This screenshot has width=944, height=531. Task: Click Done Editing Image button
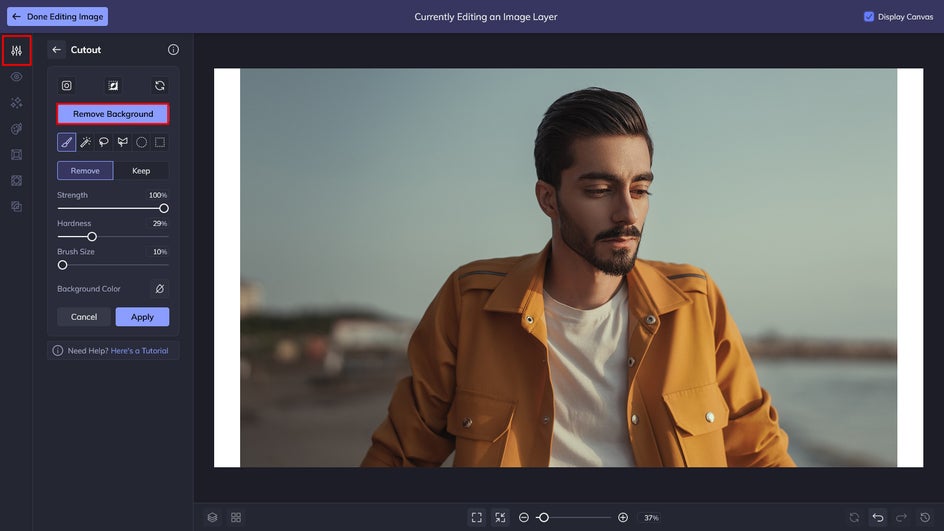(58, 17)
